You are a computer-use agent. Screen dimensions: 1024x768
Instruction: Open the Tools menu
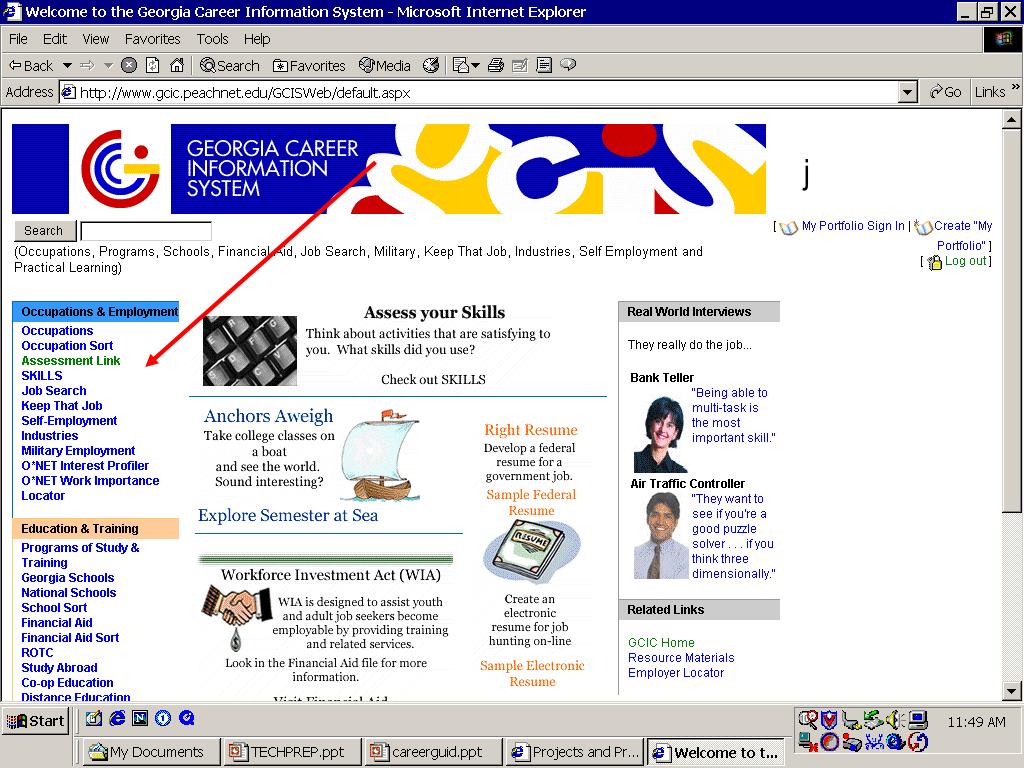212,39
